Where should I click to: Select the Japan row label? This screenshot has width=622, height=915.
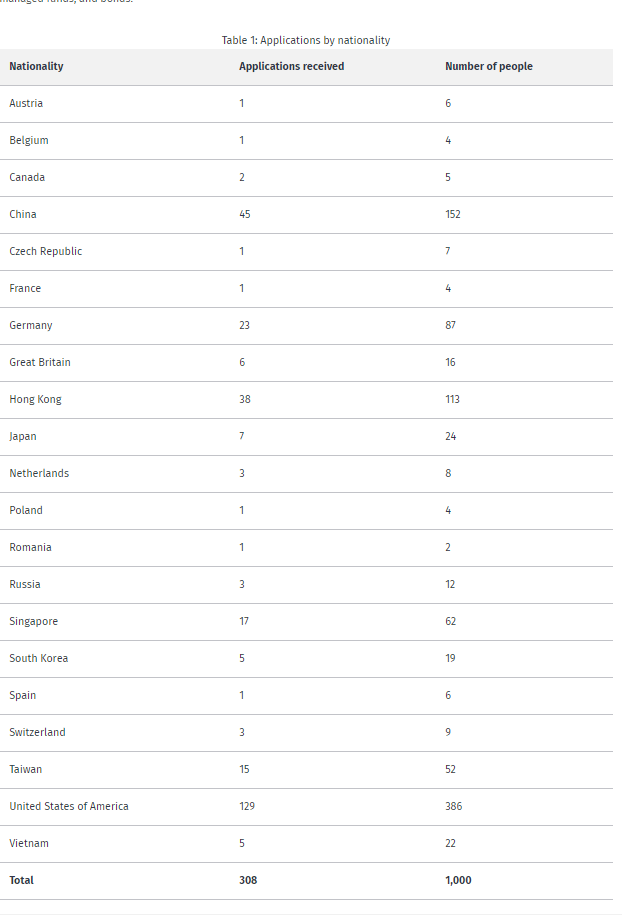pos(23,436)
